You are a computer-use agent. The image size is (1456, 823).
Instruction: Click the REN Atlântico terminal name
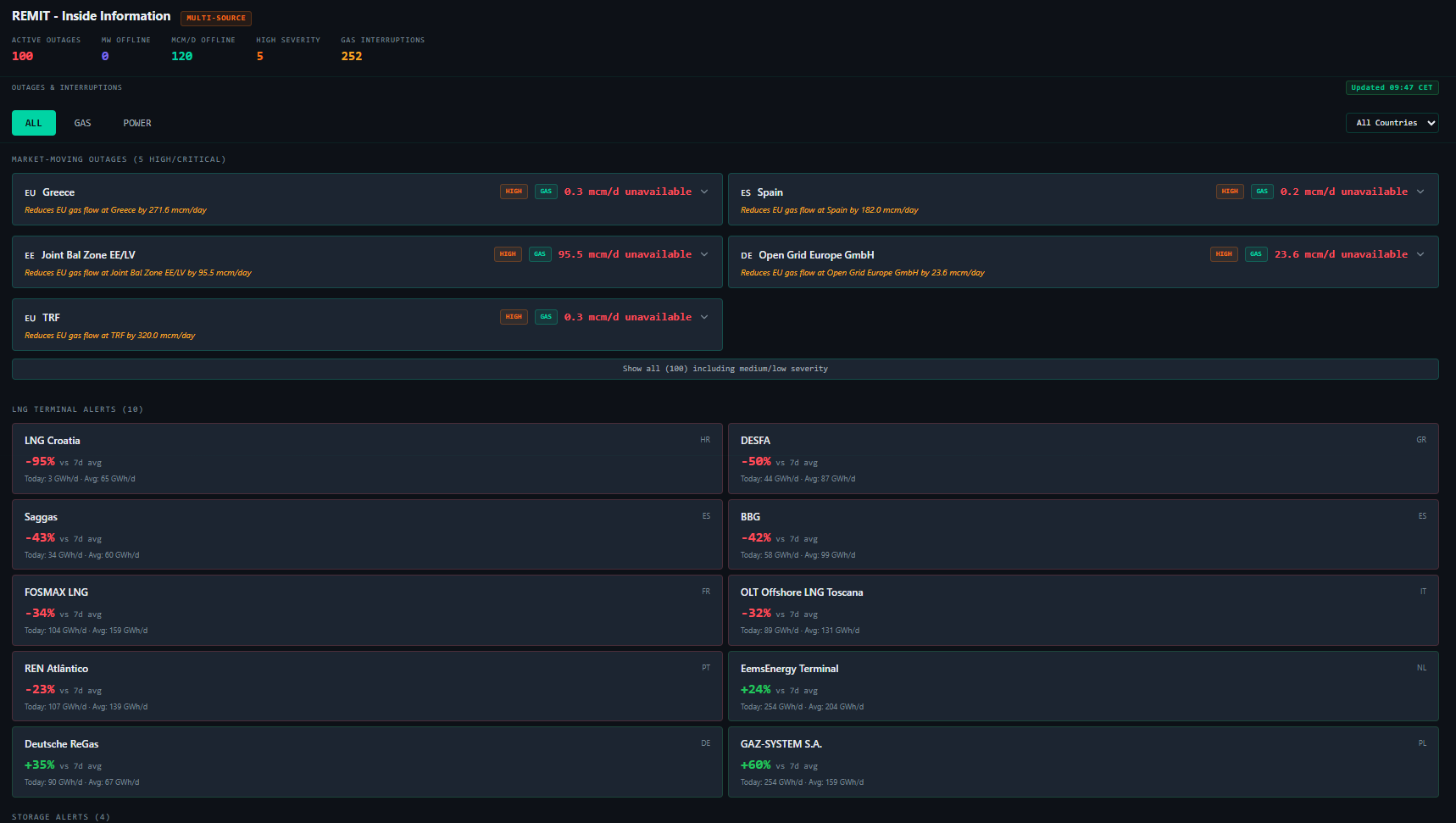(56, 669)
